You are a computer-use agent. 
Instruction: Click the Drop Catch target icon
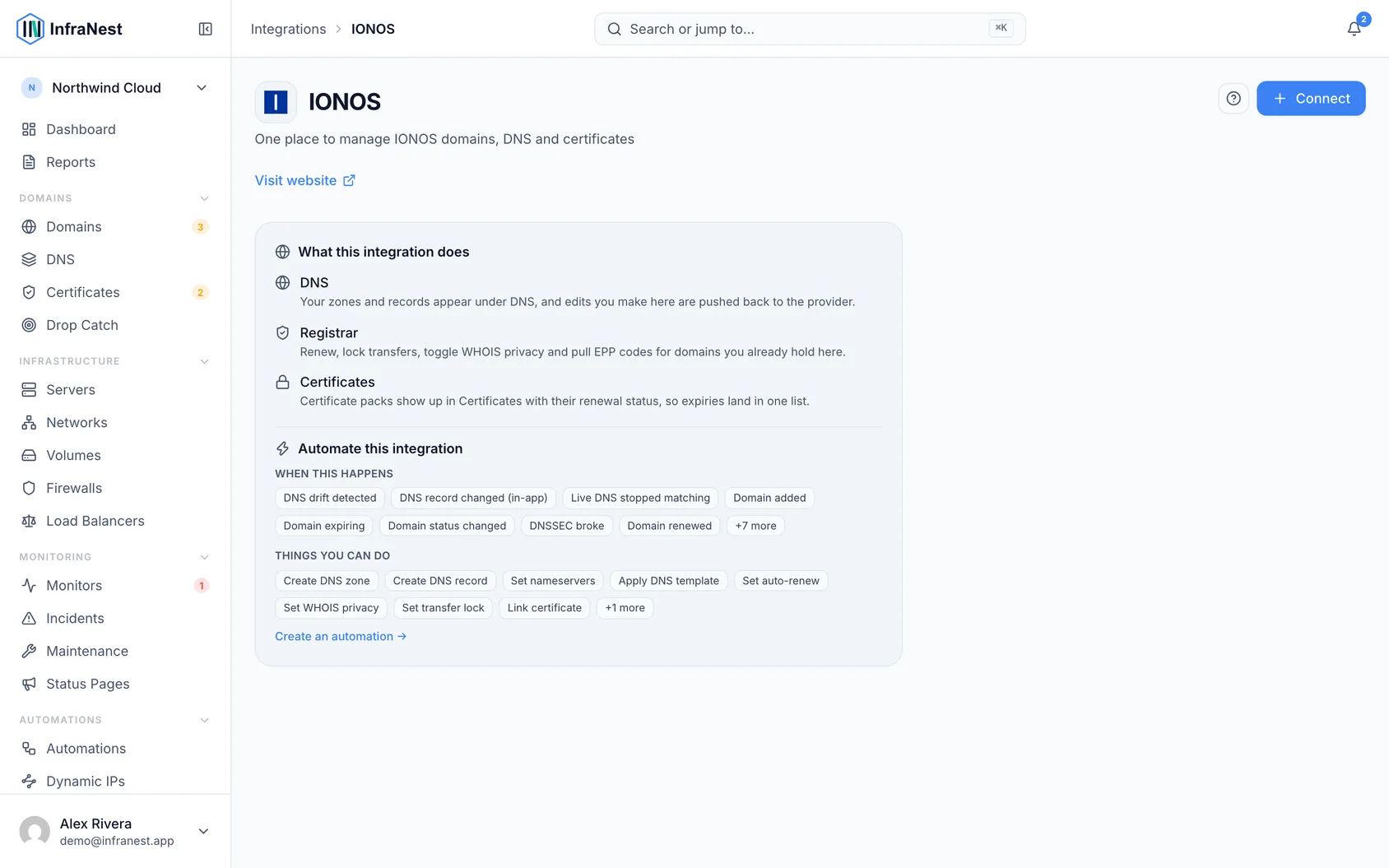[x=29, y=325]
